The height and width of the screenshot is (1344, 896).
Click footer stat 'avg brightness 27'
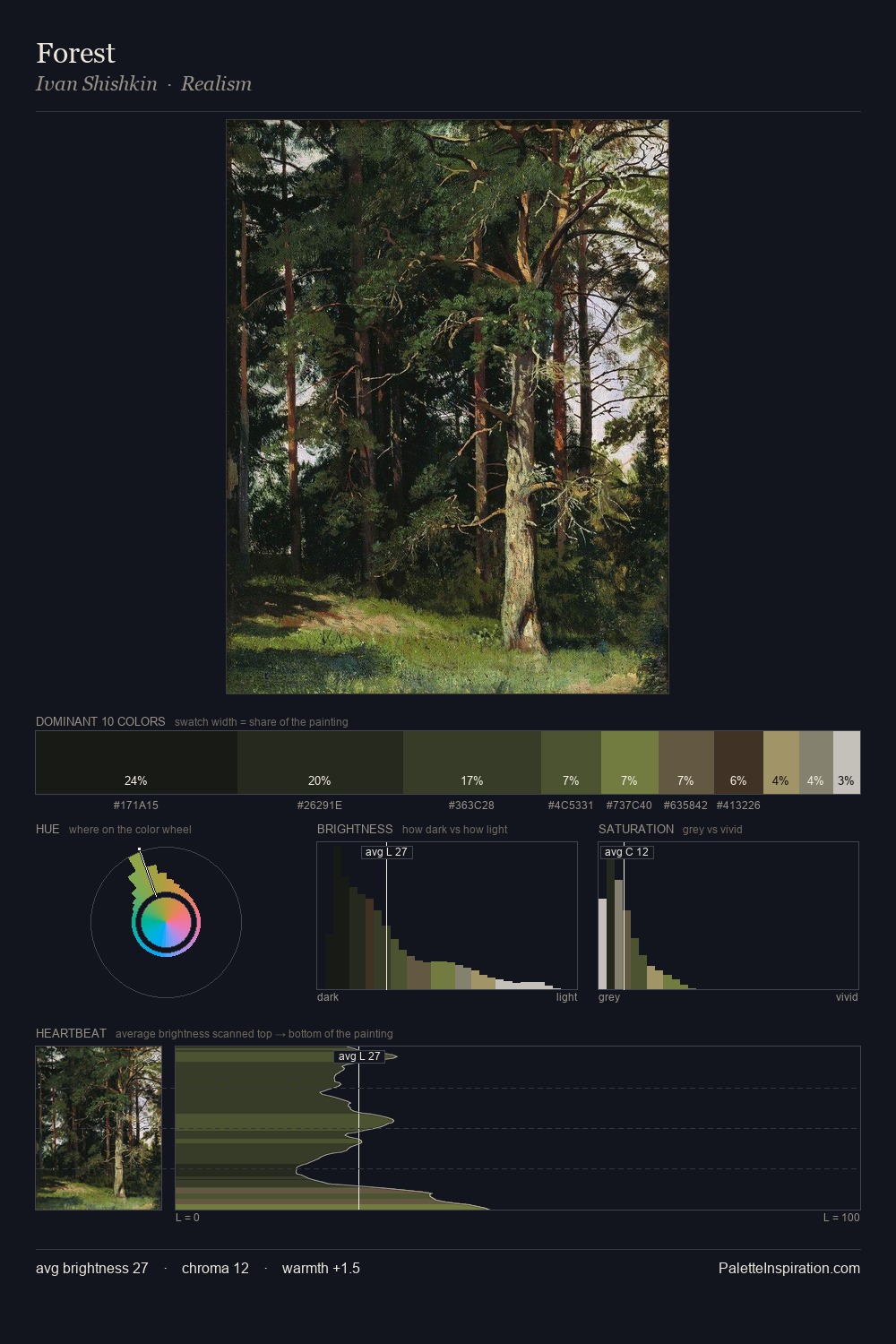(x=91, y=1268)
